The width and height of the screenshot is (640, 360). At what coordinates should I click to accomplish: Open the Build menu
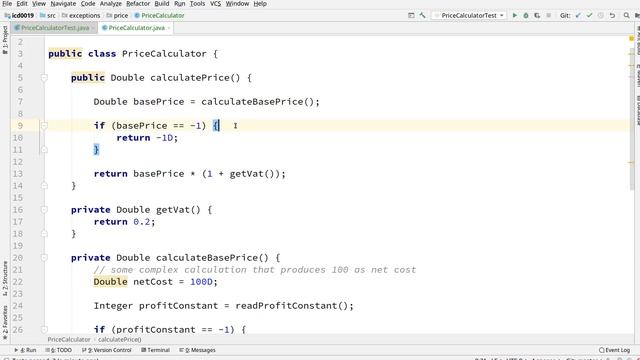pyautogui.click(x=162, y=4)
